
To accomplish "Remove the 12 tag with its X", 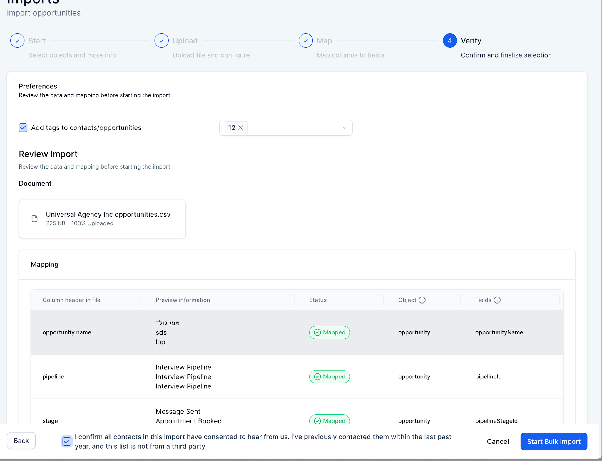I will [241, 127].
